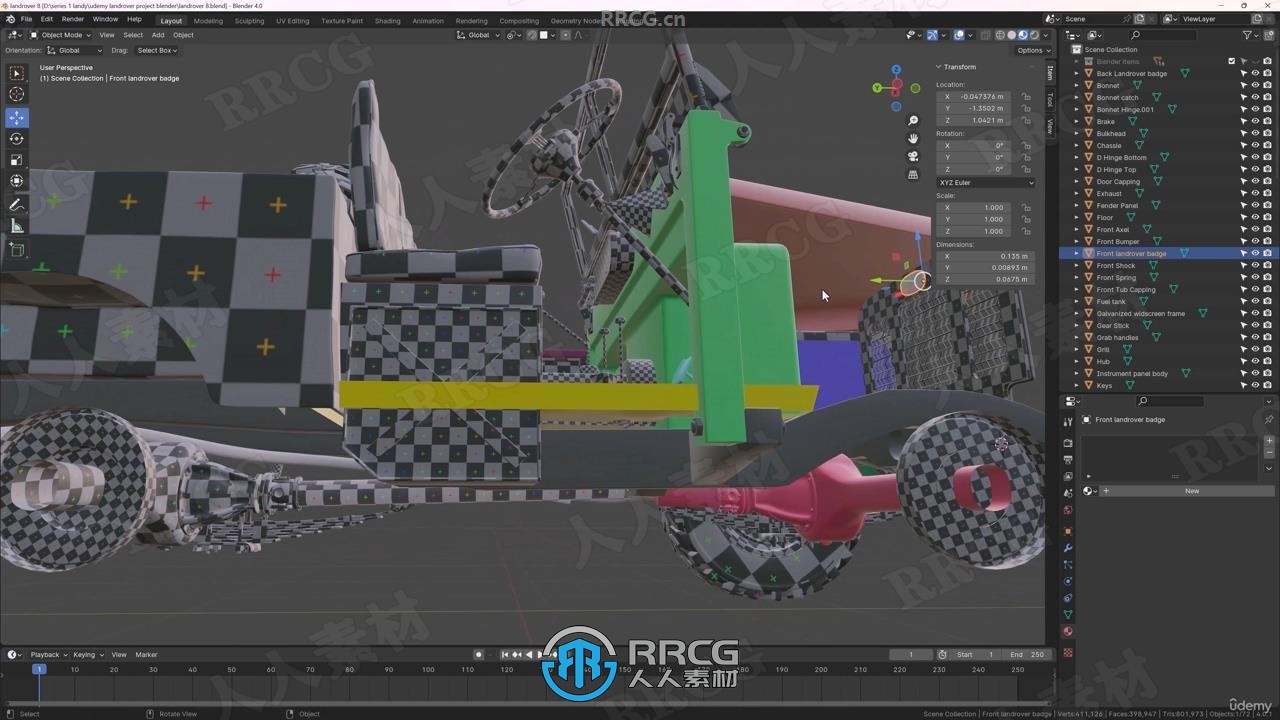Open the Render properties tab icon
The image size is (1280, 720).
1068,443
